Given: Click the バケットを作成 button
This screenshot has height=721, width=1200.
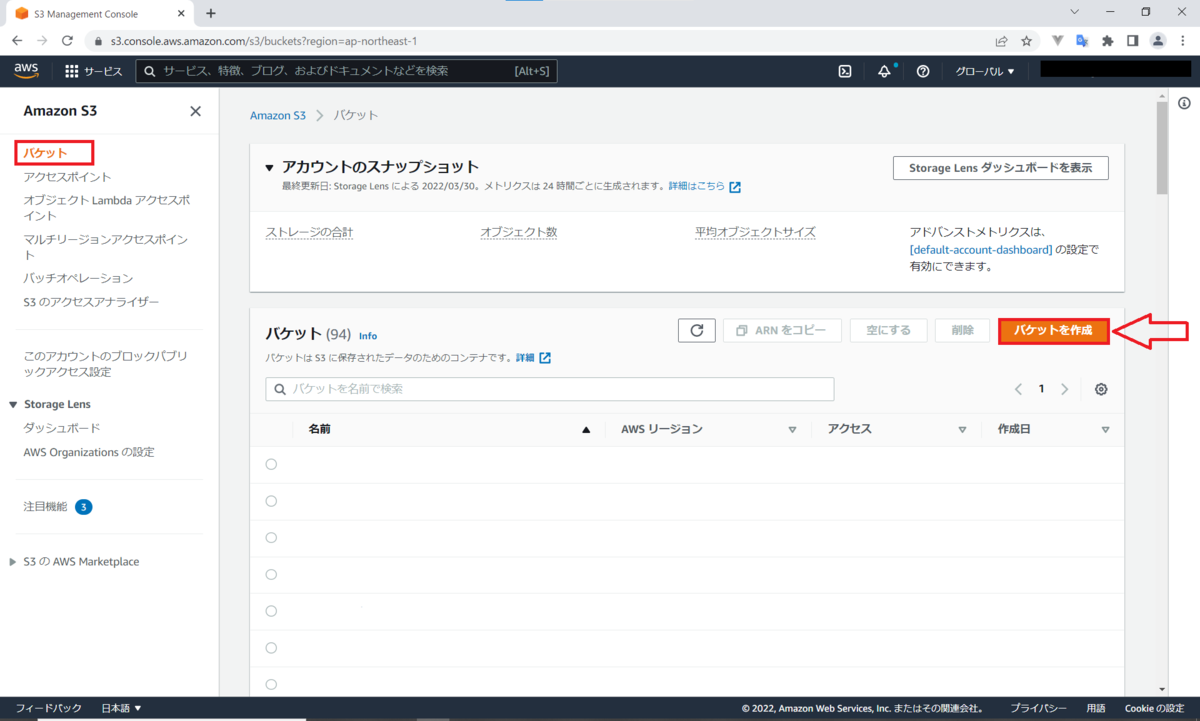Looking at the screenshot, I should (x=1054, y=331).
